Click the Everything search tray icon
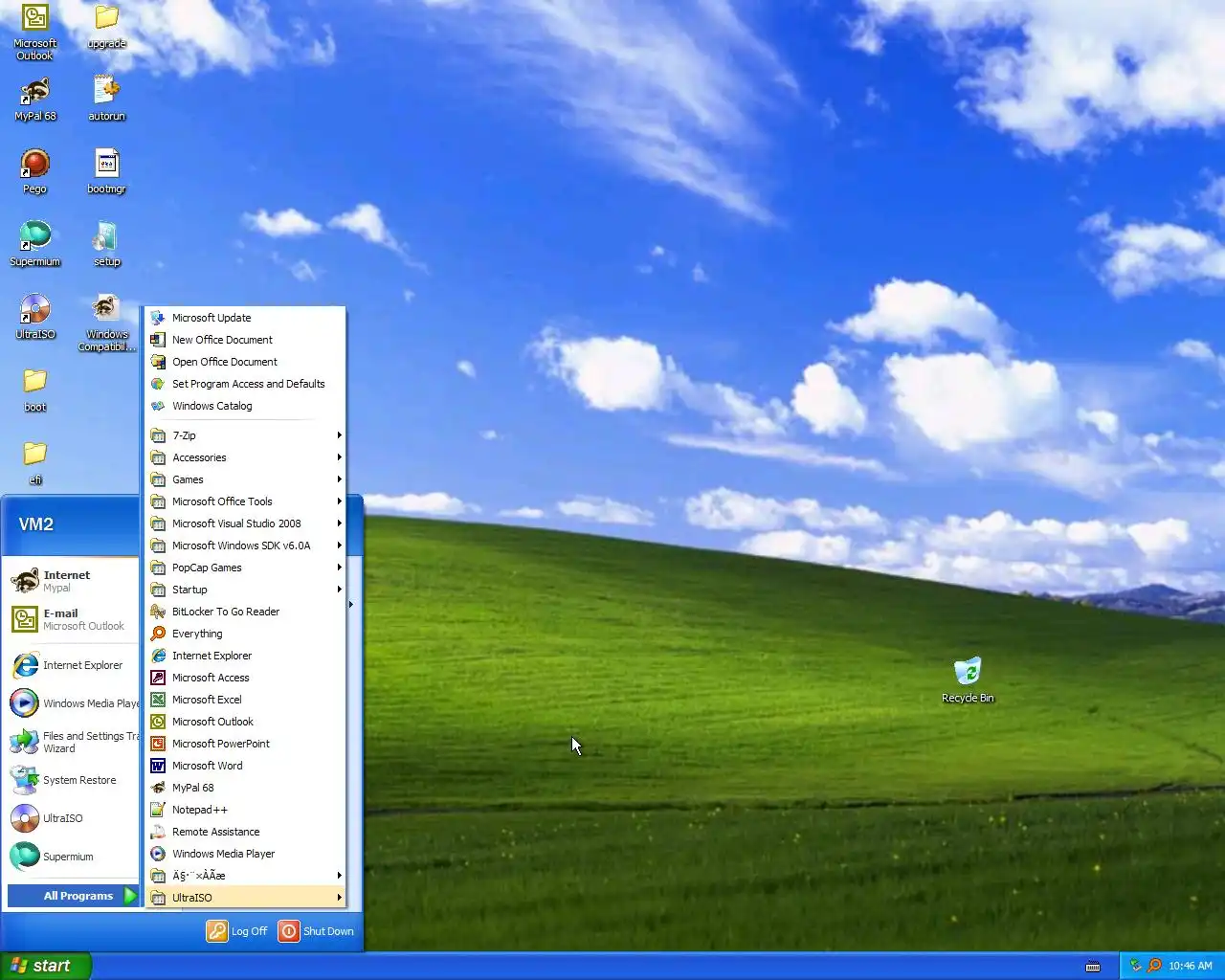This screenshot has height=980, width=1225. [x=1154, y=966]
